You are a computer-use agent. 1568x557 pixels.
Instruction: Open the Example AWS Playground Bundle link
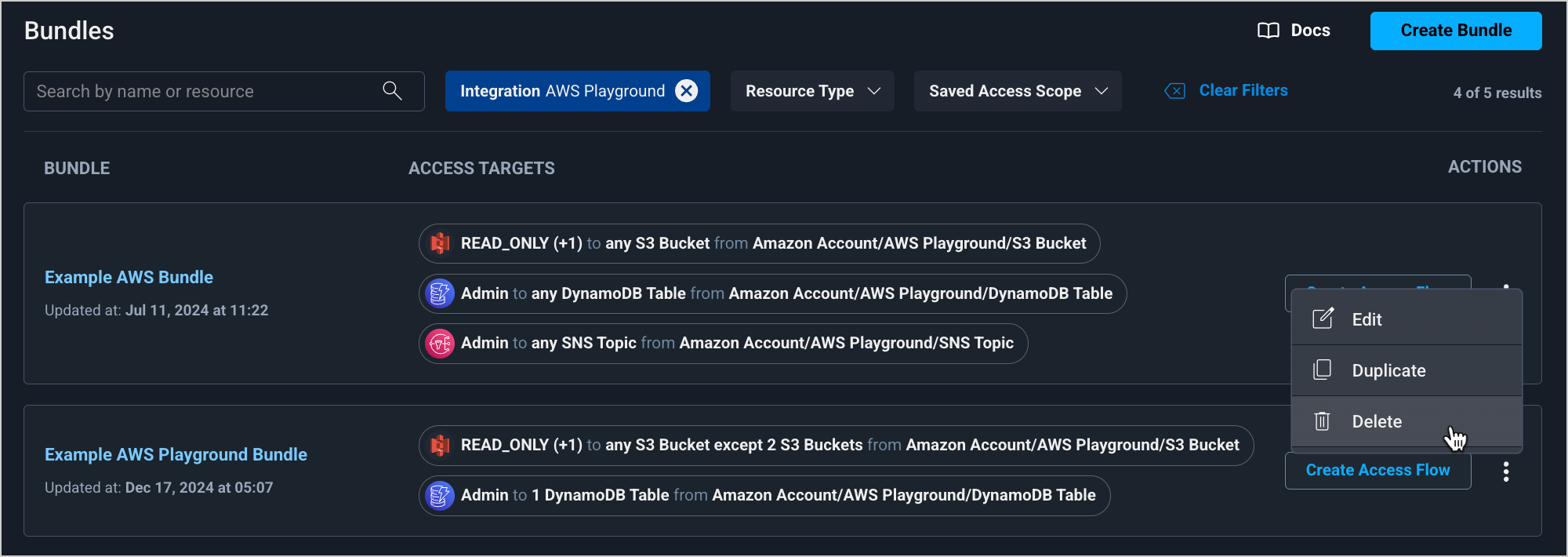coord(176,454)
